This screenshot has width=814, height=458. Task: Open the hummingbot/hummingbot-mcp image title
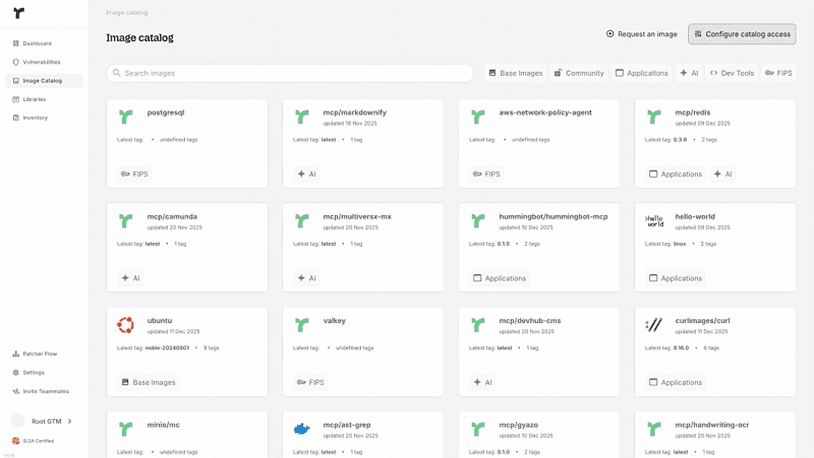point(553,217)
